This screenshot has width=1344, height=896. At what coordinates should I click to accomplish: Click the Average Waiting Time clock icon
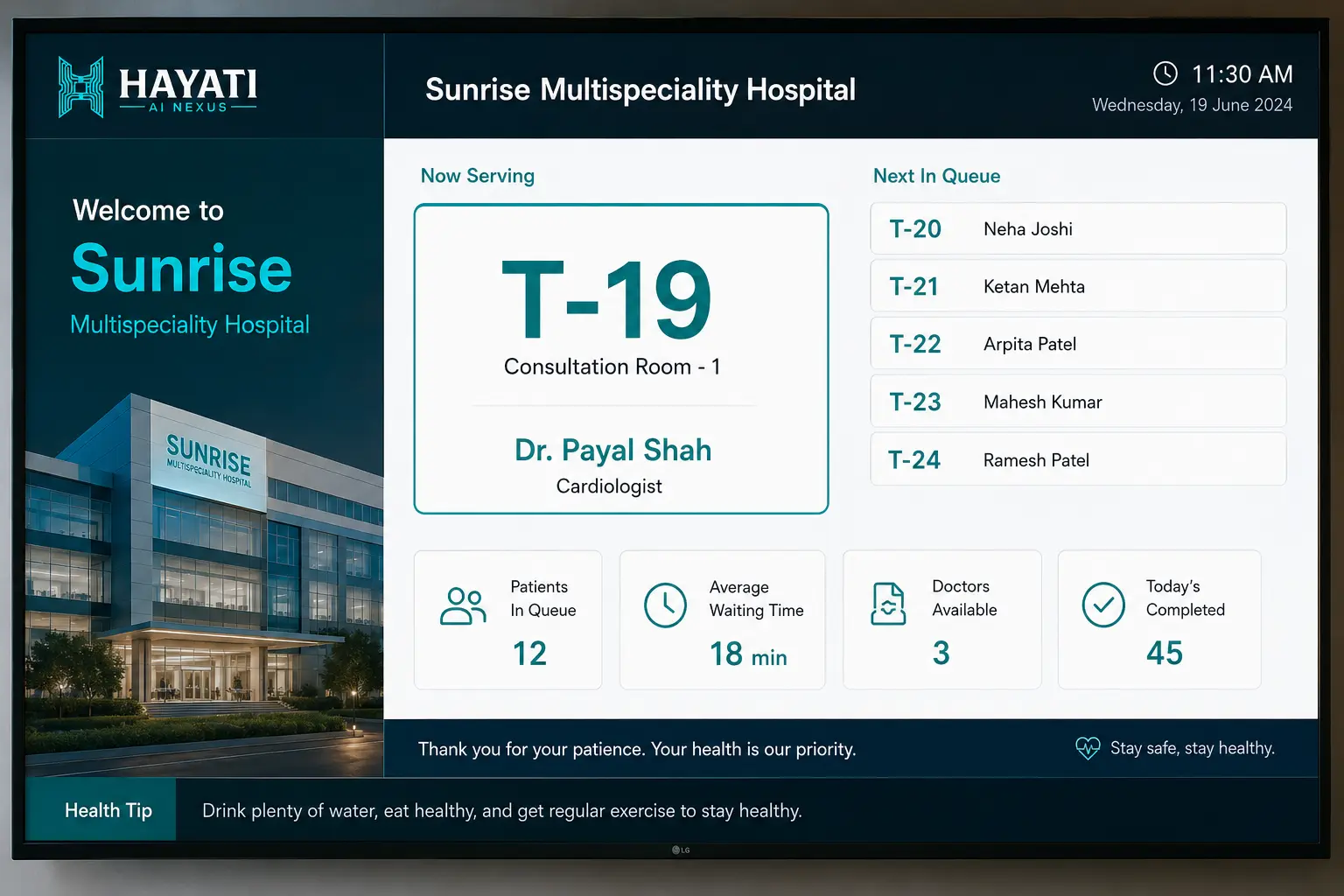coord(665,605)
